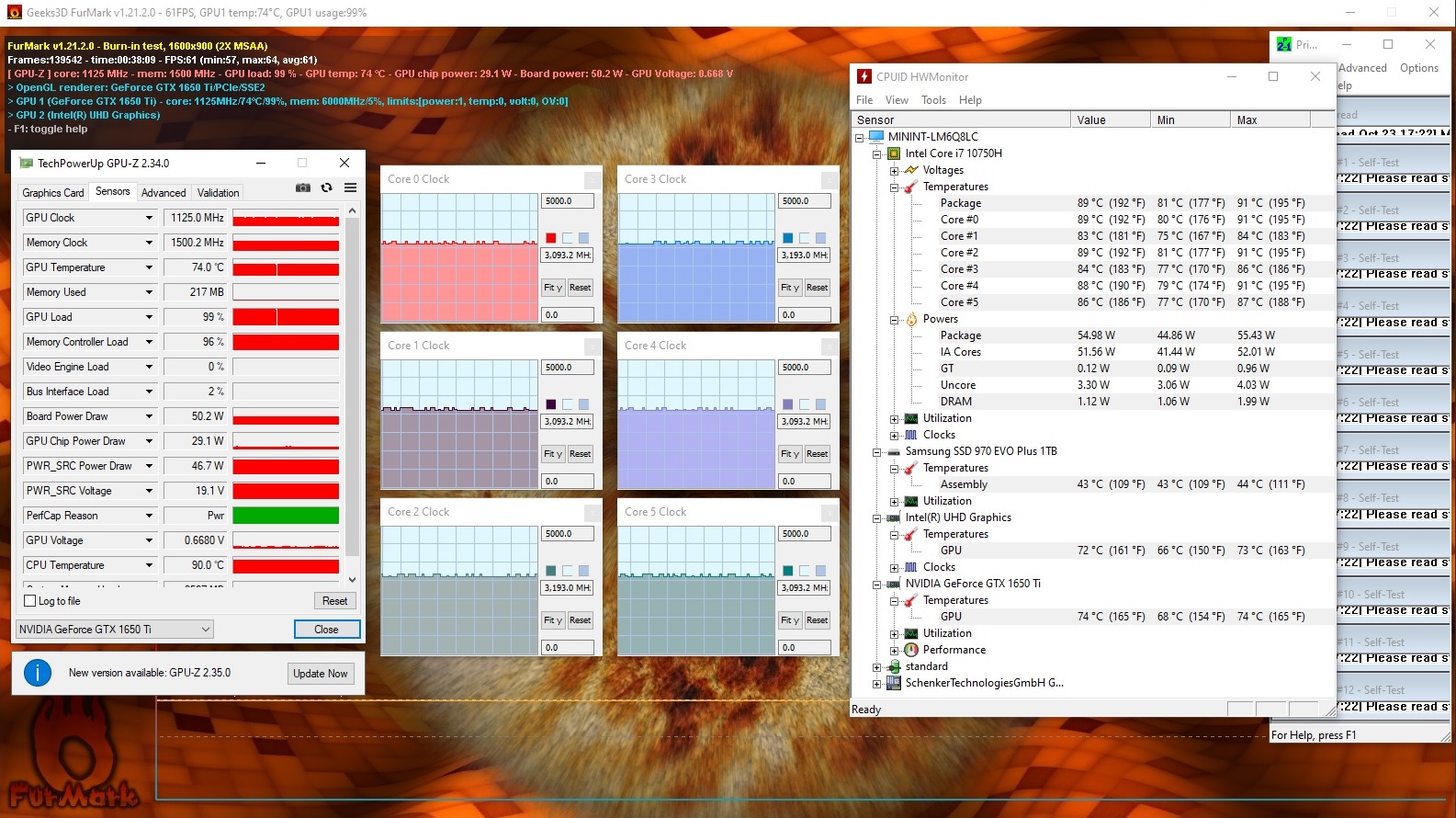Pick the teal color swatch in Core 5 Clock
The width and height of the screenshot is (1456, 818).
click(x=787, y=571)
